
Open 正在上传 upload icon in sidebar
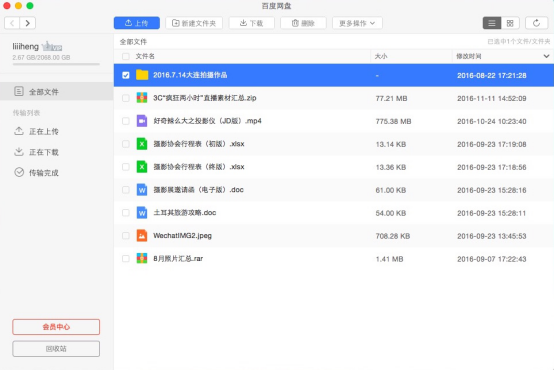tap(19, 131)
